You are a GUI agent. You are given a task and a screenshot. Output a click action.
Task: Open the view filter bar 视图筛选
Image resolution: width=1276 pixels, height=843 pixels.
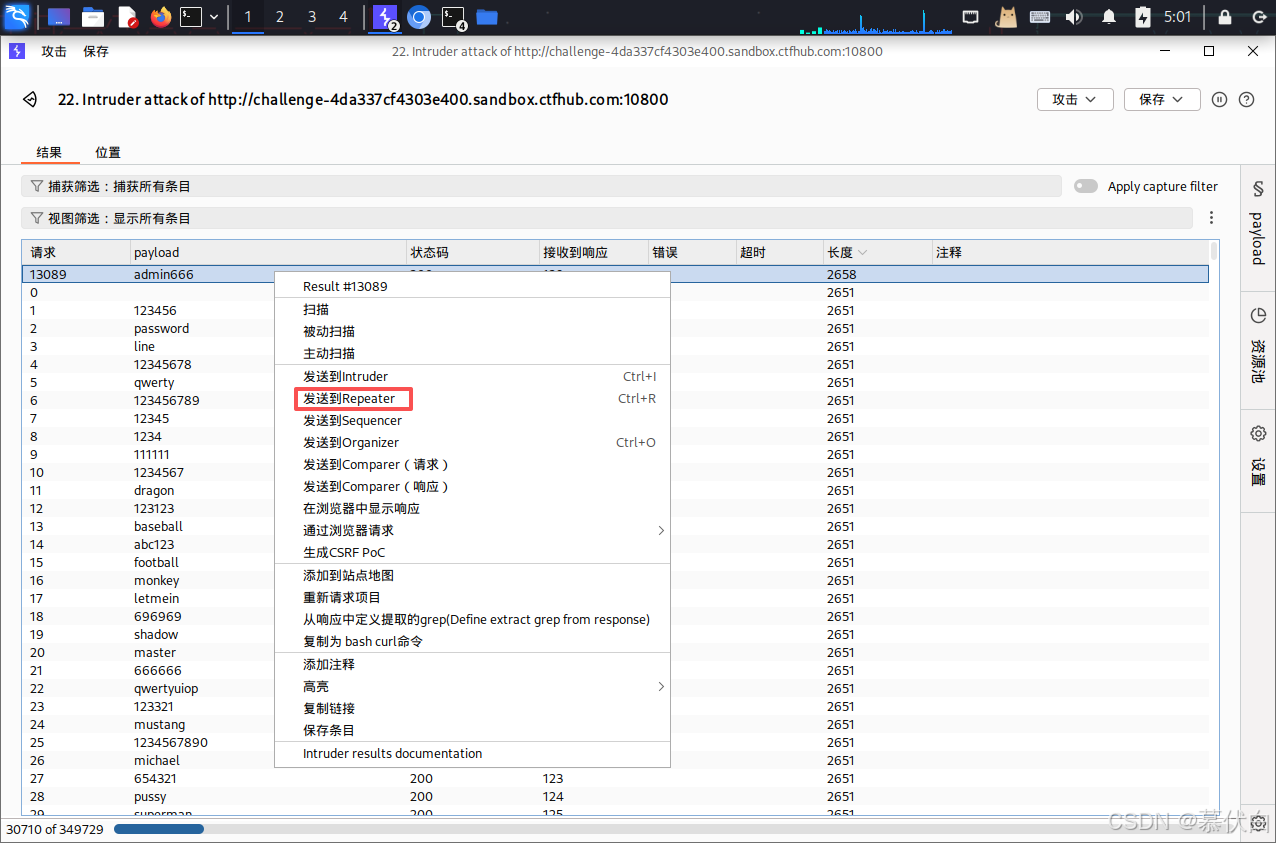[x=607, y=218]
